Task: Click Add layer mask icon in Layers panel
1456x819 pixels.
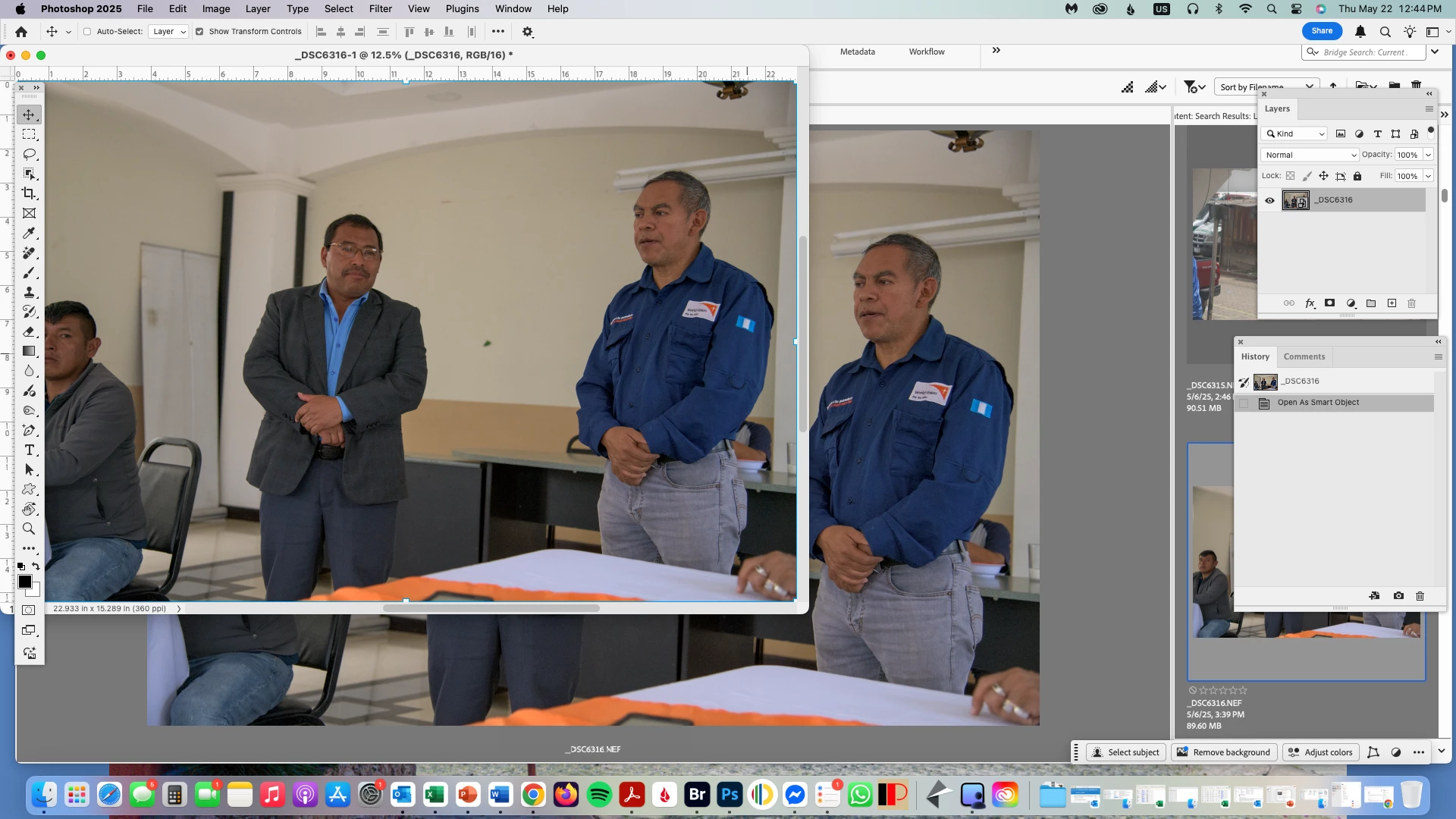Action: click(1329, 303)
